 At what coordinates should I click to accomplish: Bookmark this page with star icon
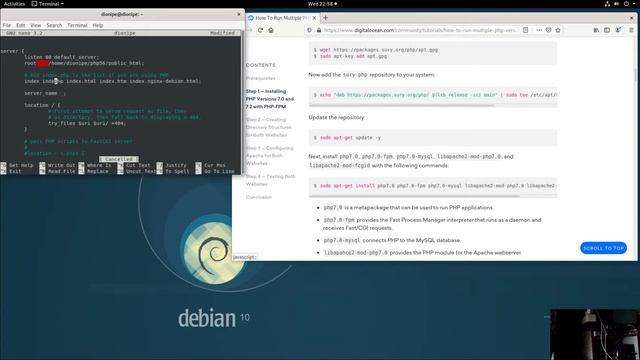coord(558,30)
